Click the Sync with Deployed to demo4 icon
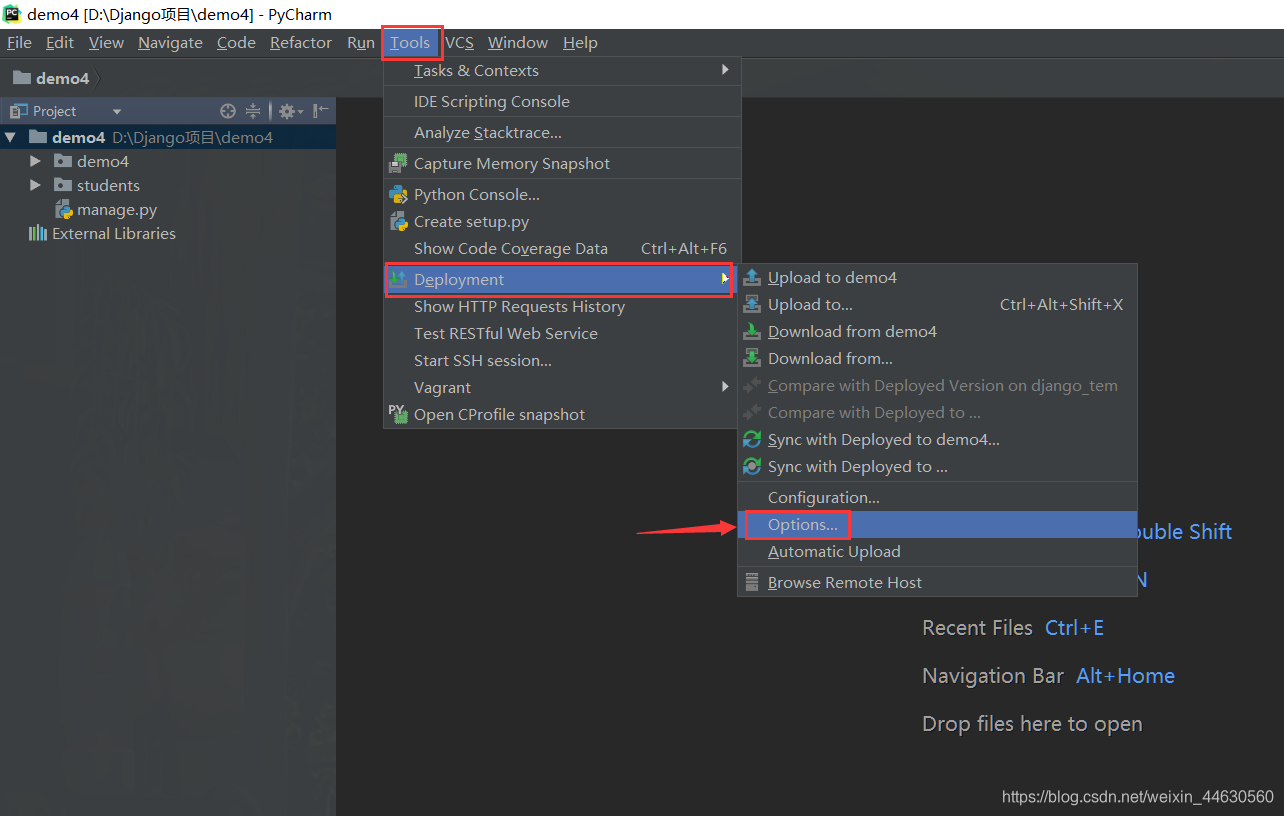Image resolution: width=1284 pixels, height=816 pixels. click(x=752, y=439)
